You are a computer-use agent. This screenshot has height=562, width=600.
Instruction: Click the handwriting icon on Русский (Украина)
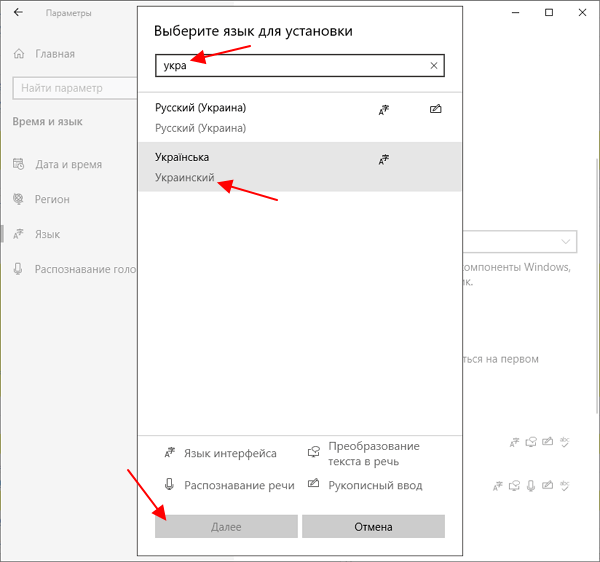(x=435, y=109)
